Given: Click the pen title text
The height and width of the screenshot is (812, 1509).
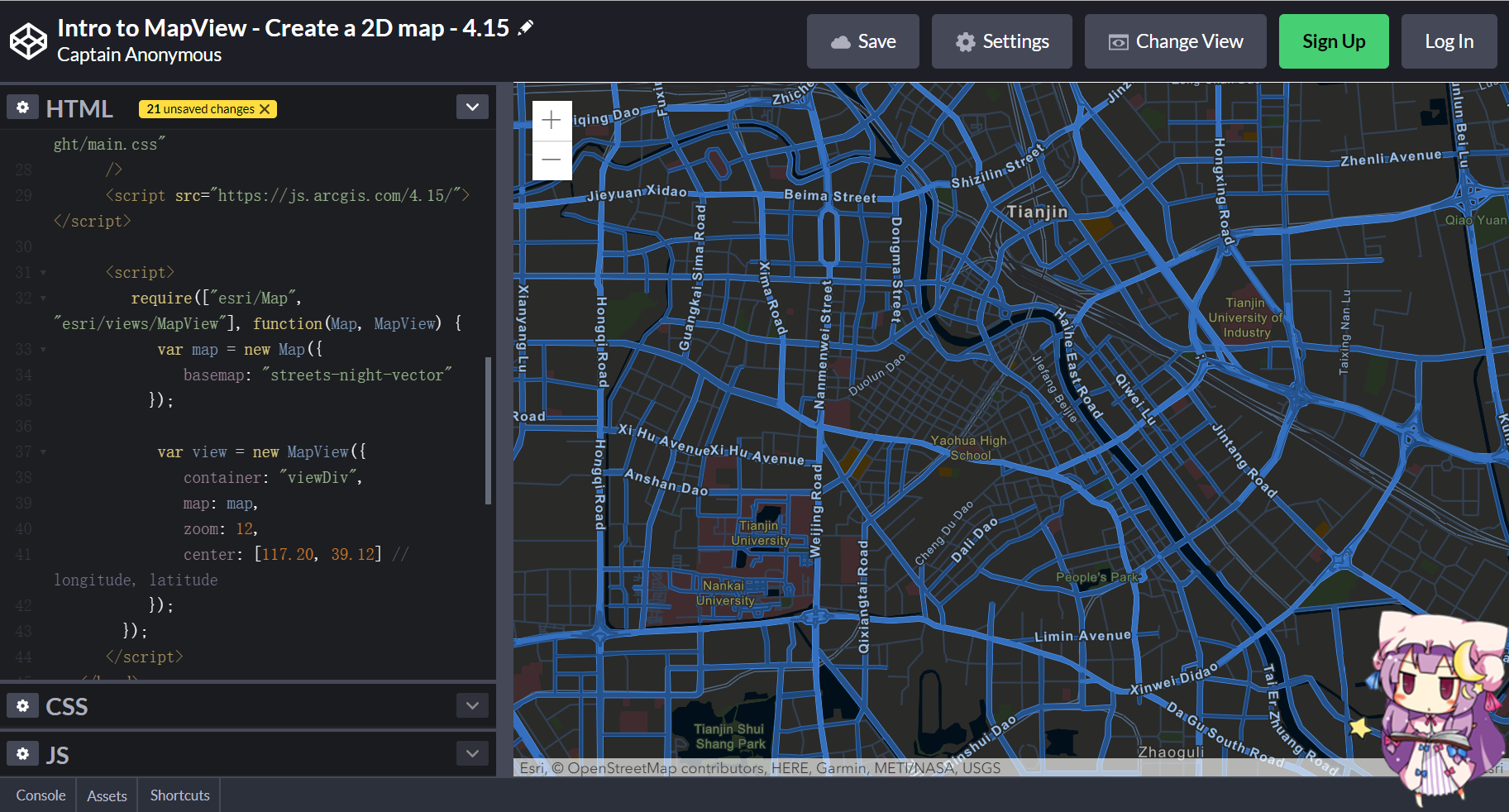Looking at the screenshot, I should coord(283,28).
